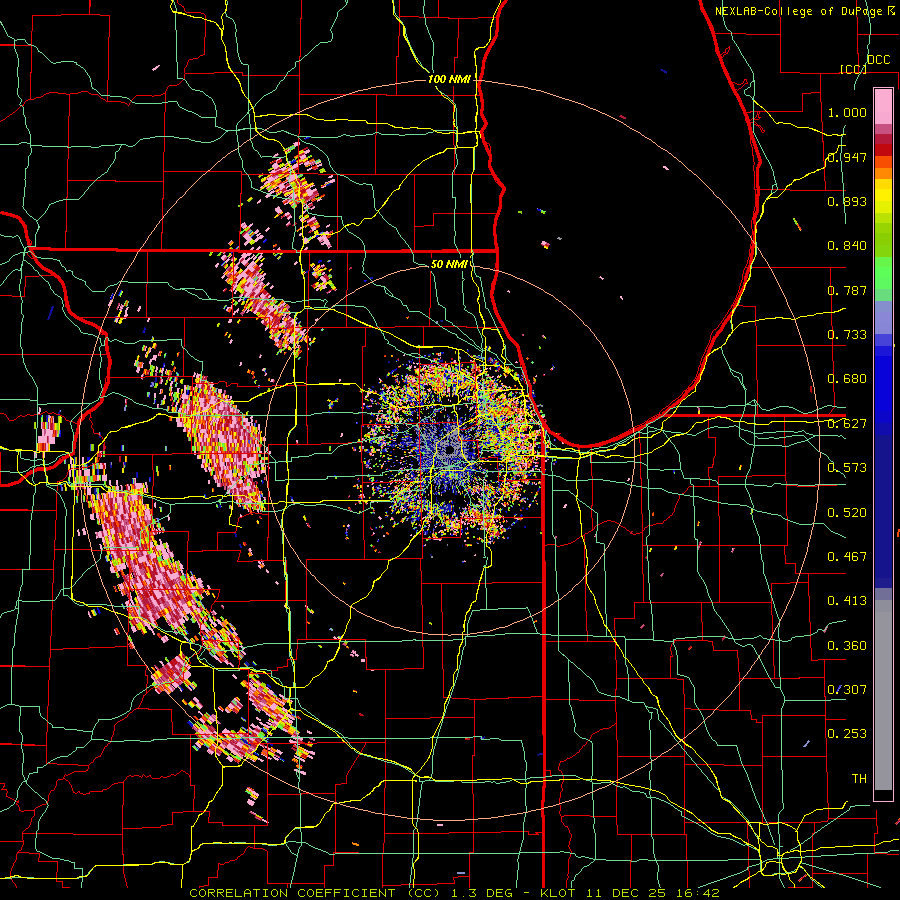Pick the light pink segment topping the color scale
The width and height of the screenshot is (900, 900).
883,106
